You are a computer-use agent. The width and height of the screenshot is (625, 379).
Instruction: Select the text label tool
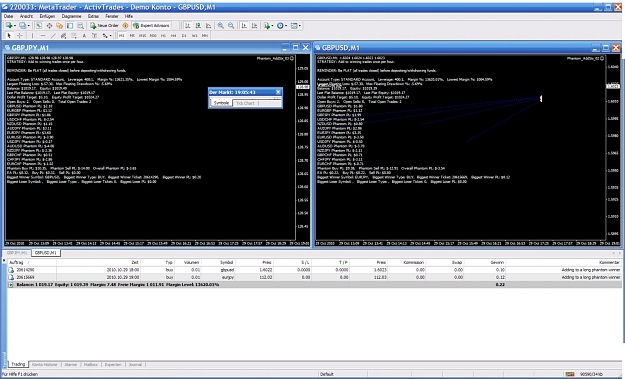point(94,35)
